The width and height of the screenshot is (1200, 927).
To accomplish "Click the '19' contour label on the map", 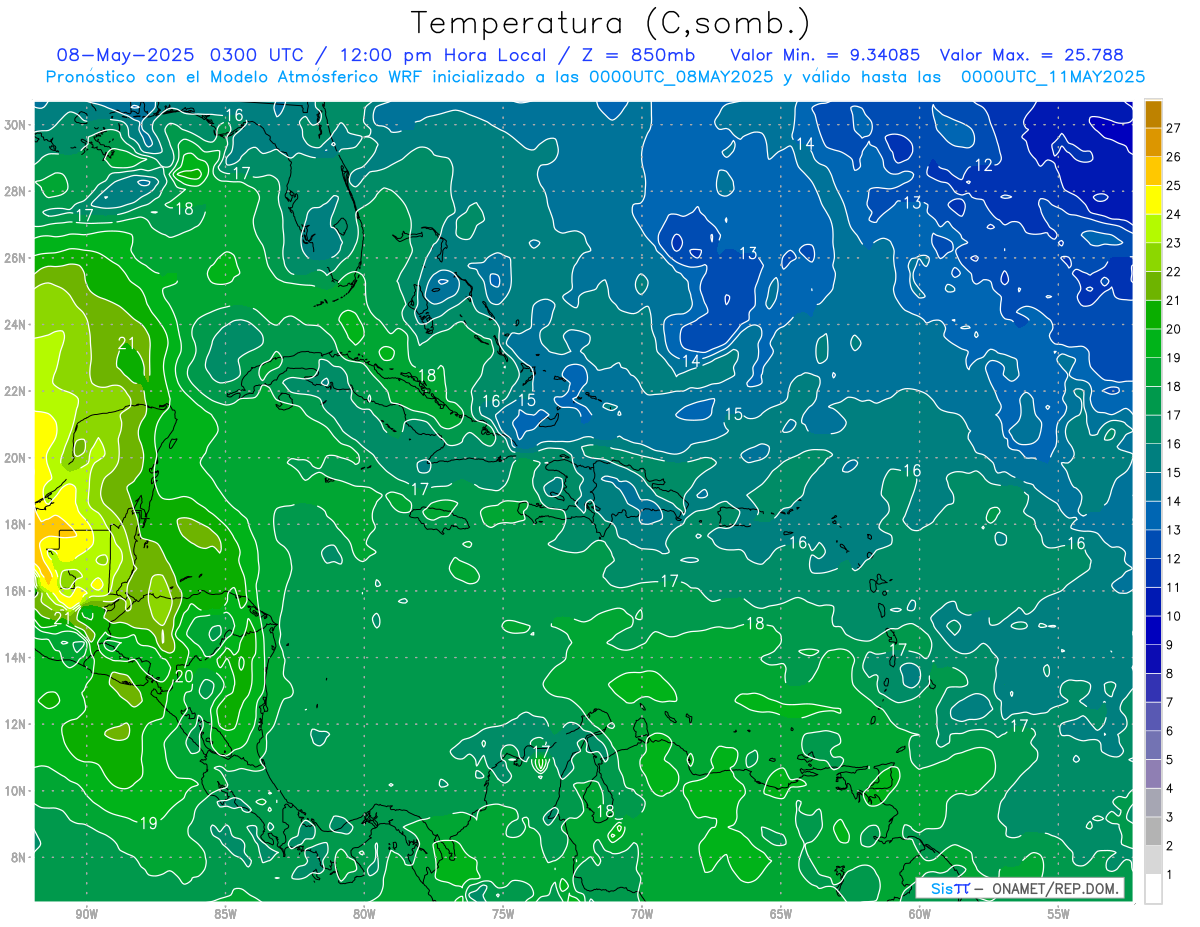I will [x=148, y=823].
